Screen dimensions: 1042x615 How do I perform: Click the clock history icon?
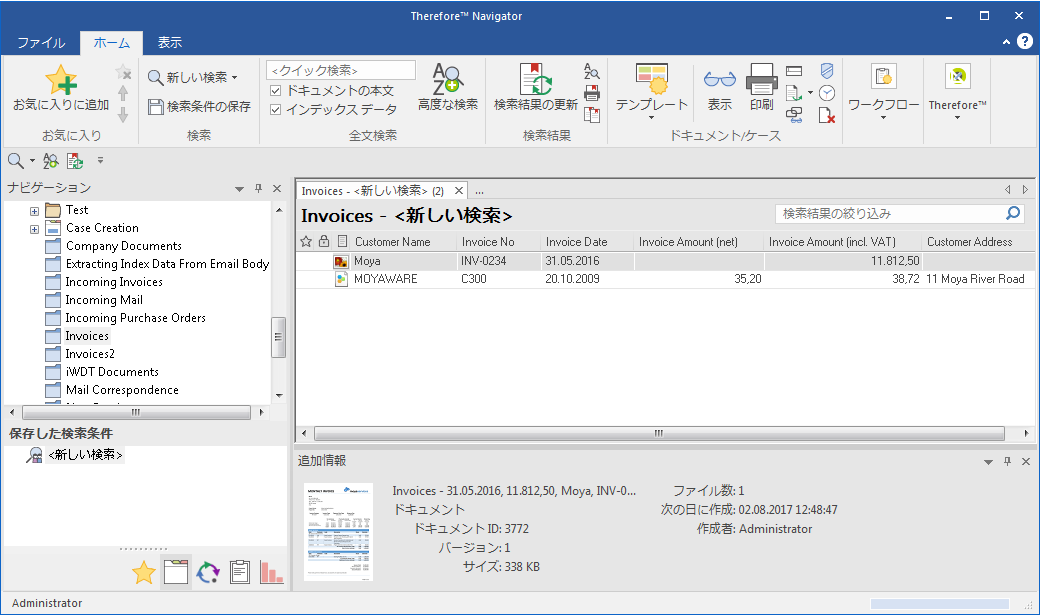click(827, 93)
